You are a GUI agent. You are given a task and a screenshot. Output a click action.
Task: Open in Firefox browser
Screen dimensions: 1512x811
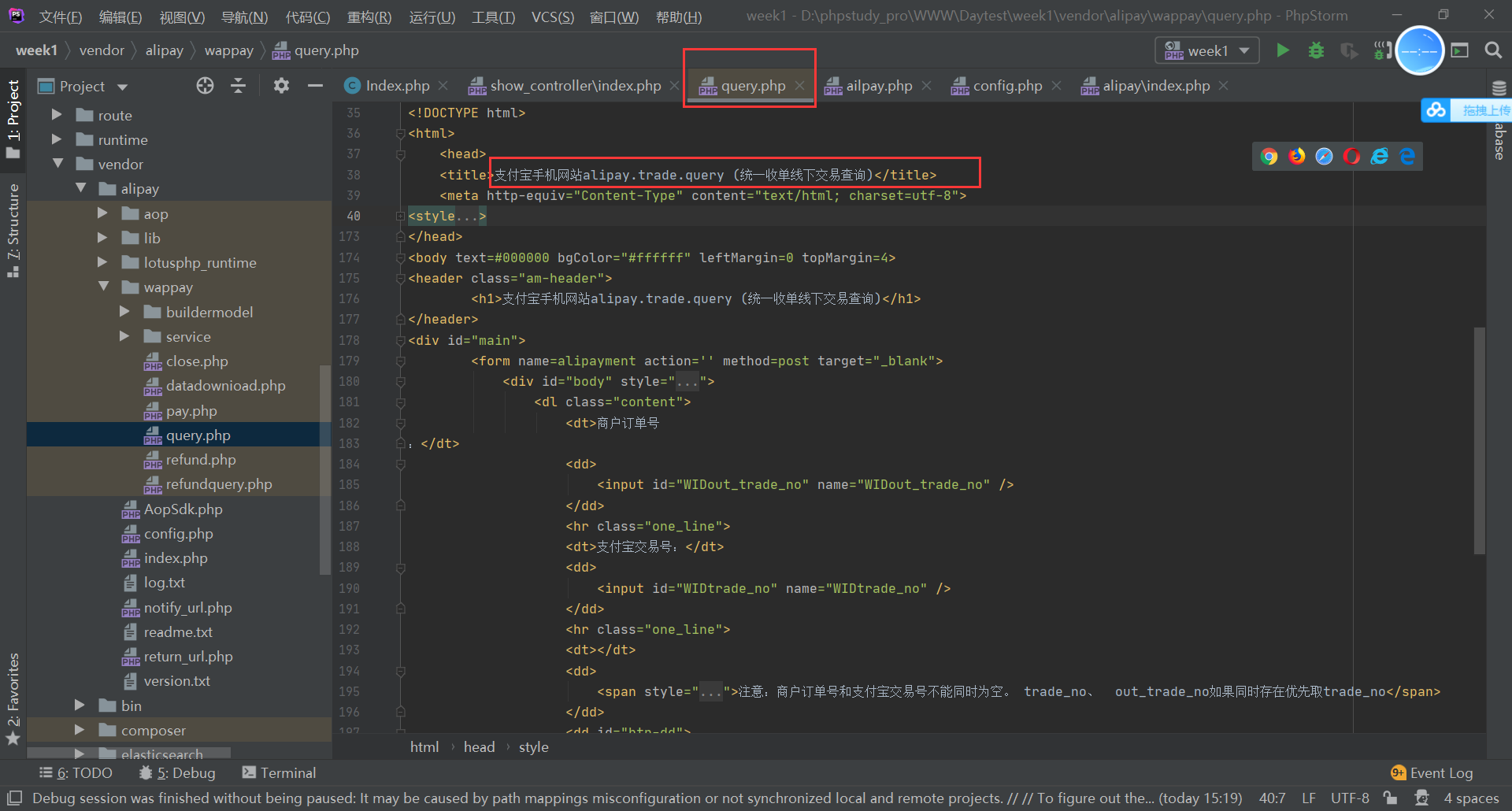tap(1296, 156)
